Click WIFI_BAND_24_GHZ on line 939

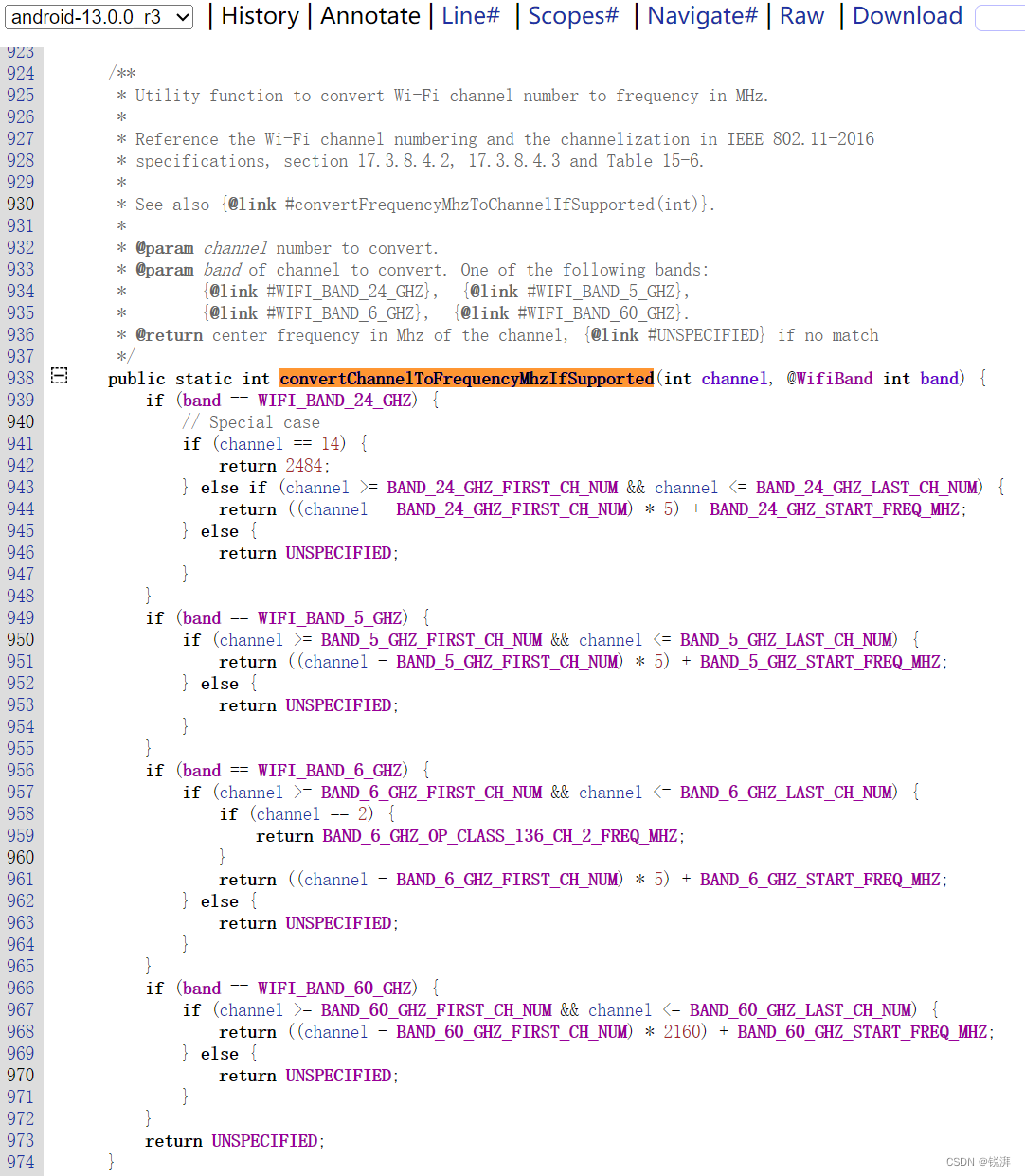tap(335, 401)
